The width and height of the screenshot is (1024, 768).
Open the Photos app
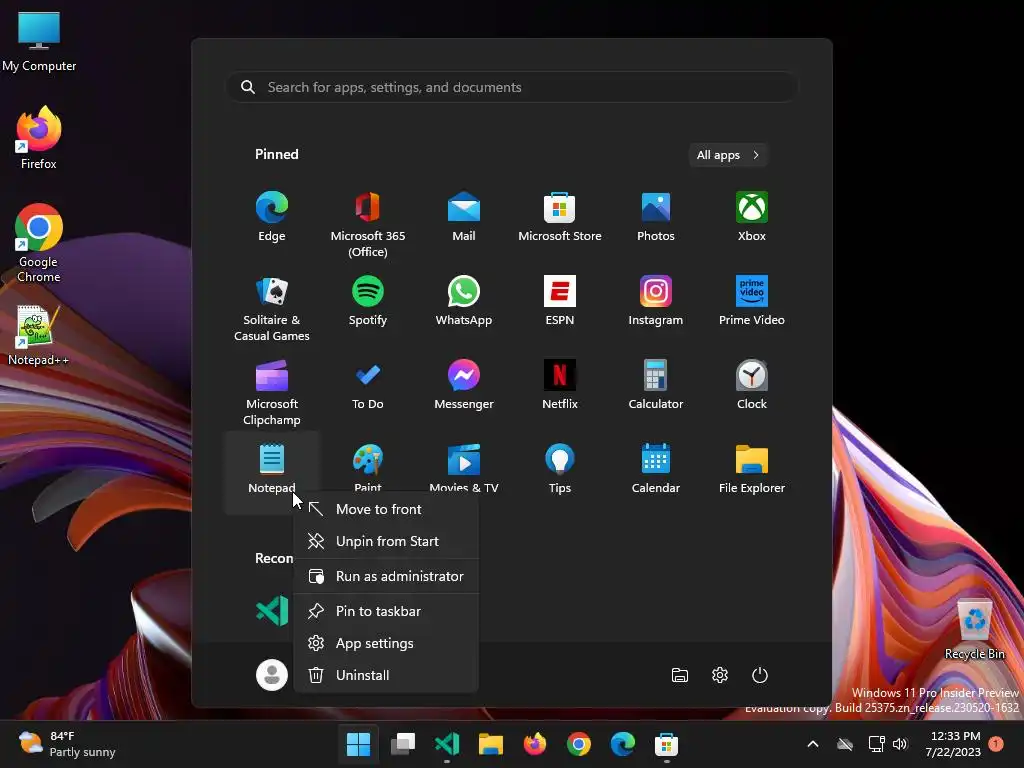pyautogui.click(x=656, y=217)
